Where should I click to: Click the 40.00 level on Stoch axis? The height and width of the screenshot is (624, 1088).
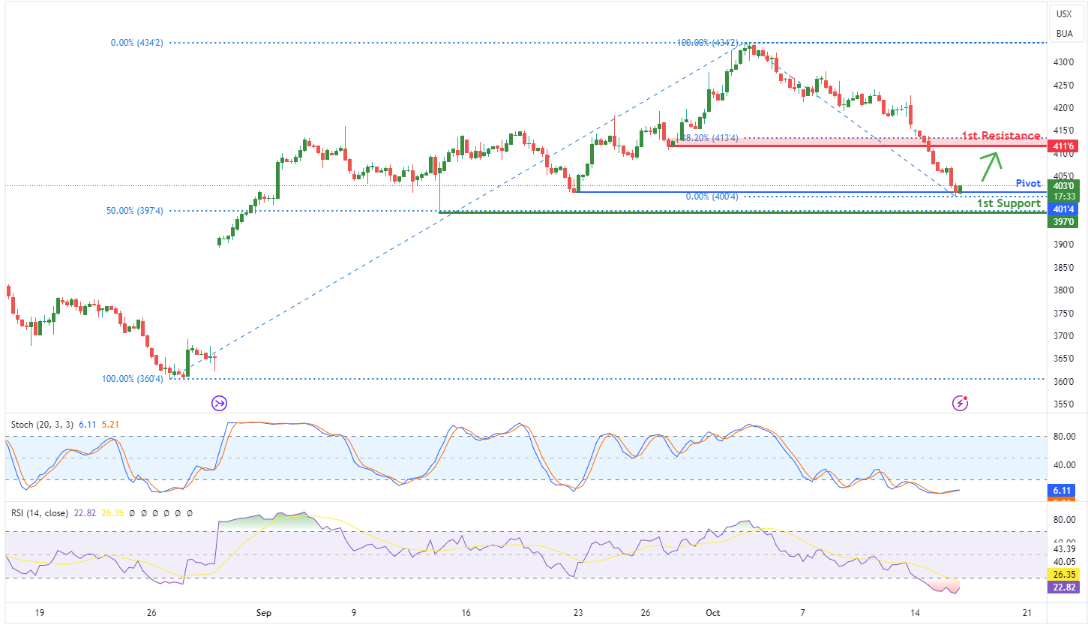(1064, 464)
